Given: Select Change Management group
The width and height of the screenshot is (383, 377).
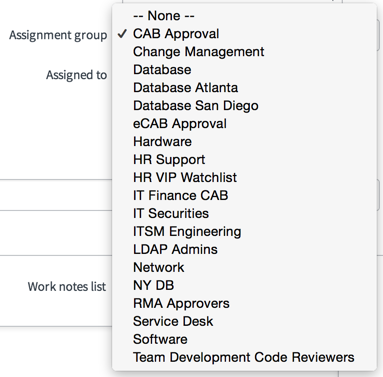Looking at the screenshot, I should 244,52.
